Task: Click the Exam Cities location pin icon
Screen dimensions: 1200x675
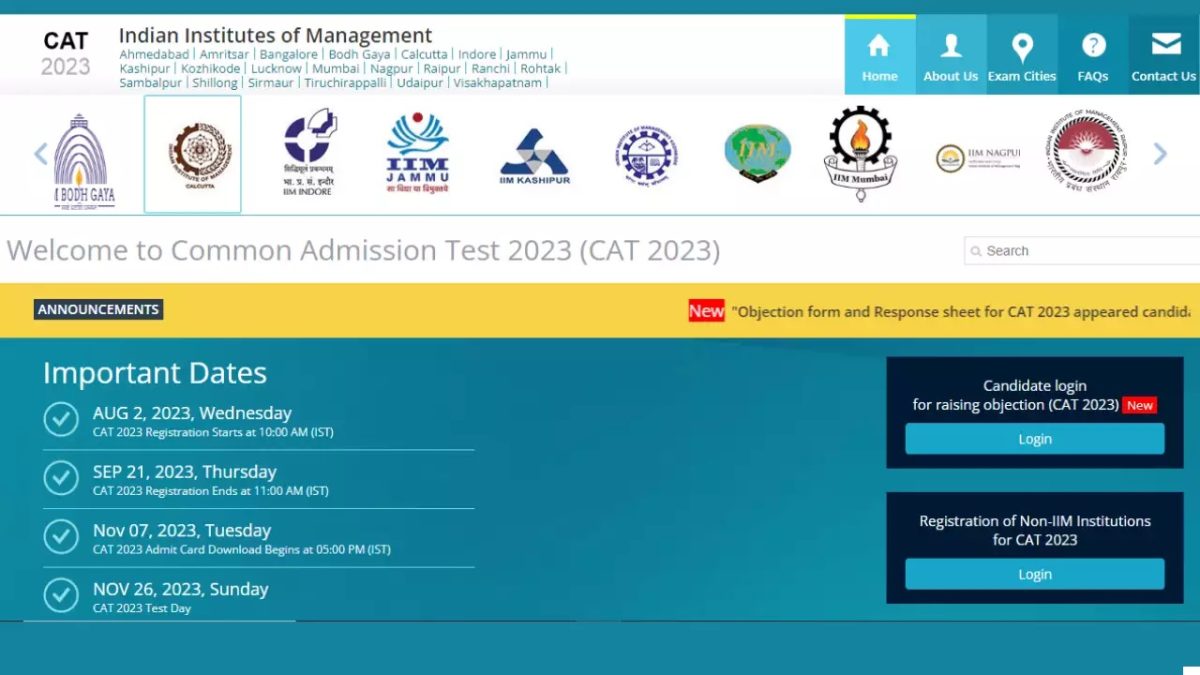Action: click(x=1022, y=46)
